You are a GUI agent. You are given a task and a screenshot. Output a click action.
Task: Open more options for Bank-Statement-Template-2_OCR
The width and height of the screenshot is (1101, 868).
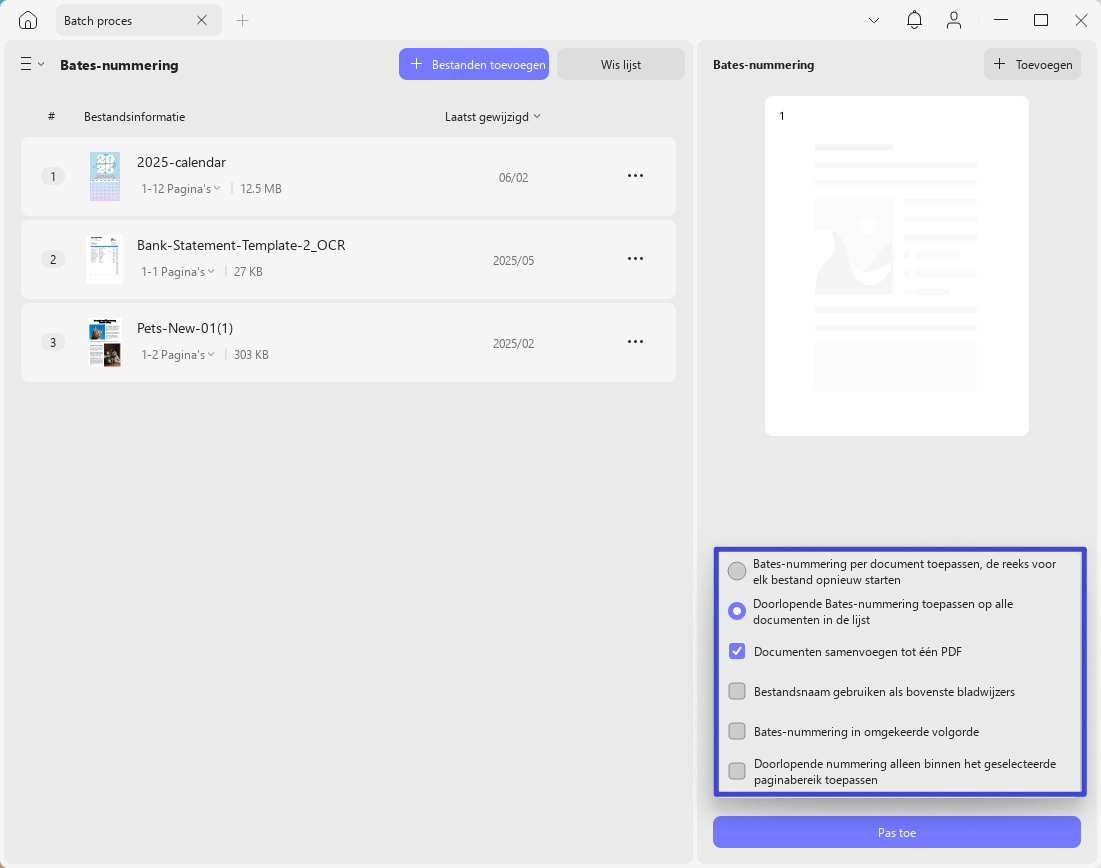click(x=635, y=258)
